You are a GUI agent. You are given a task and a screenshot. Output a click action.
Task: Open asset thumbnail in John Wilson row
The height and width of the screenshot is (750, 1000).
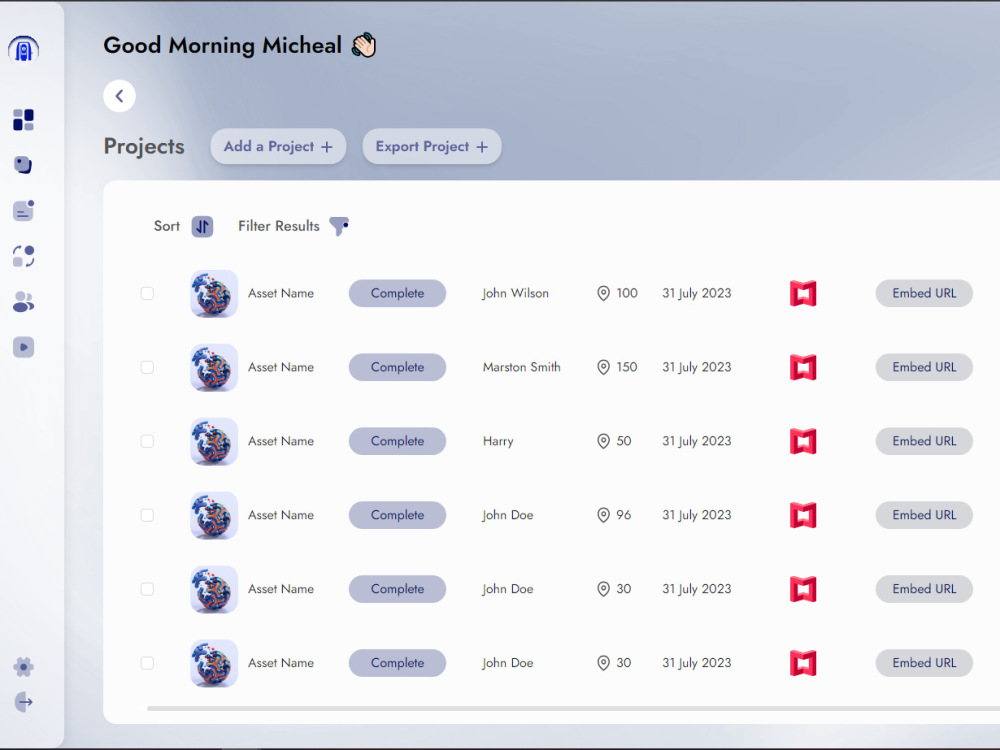(214, 293)
